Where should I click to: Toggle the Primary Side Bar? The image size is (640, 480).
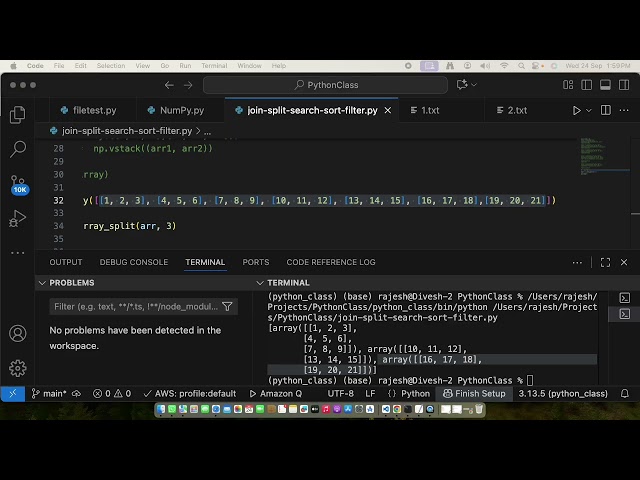[x=587, y=84]
